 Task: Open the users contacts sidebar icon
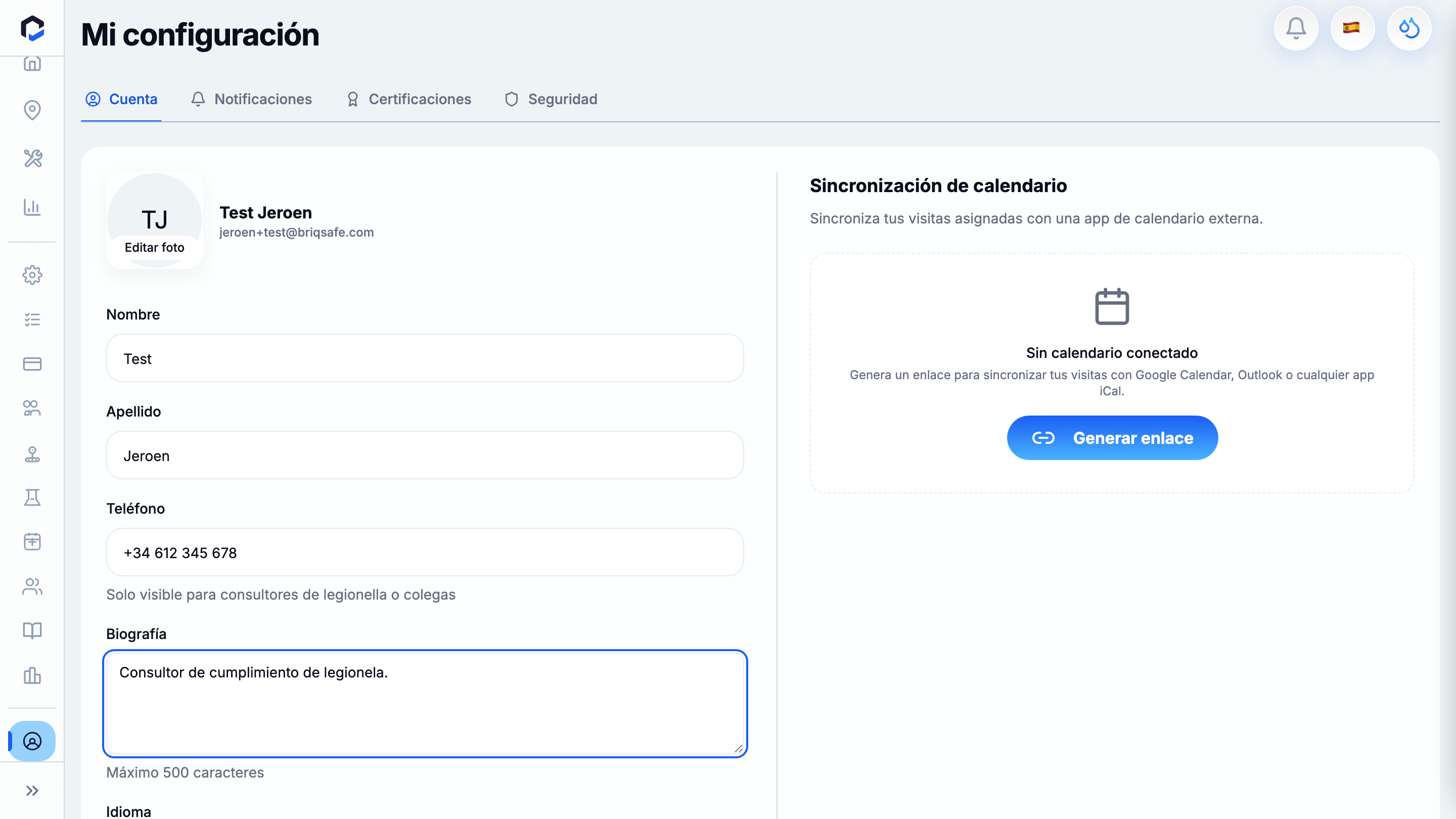tap(32, 586)
